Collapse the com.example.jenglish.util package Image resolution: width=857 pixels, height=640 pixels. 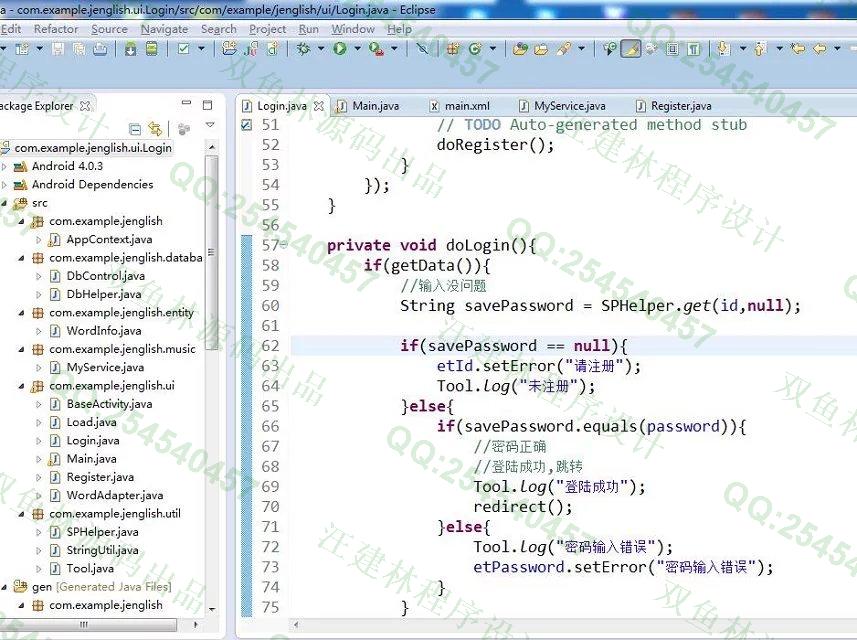[21, 514]
